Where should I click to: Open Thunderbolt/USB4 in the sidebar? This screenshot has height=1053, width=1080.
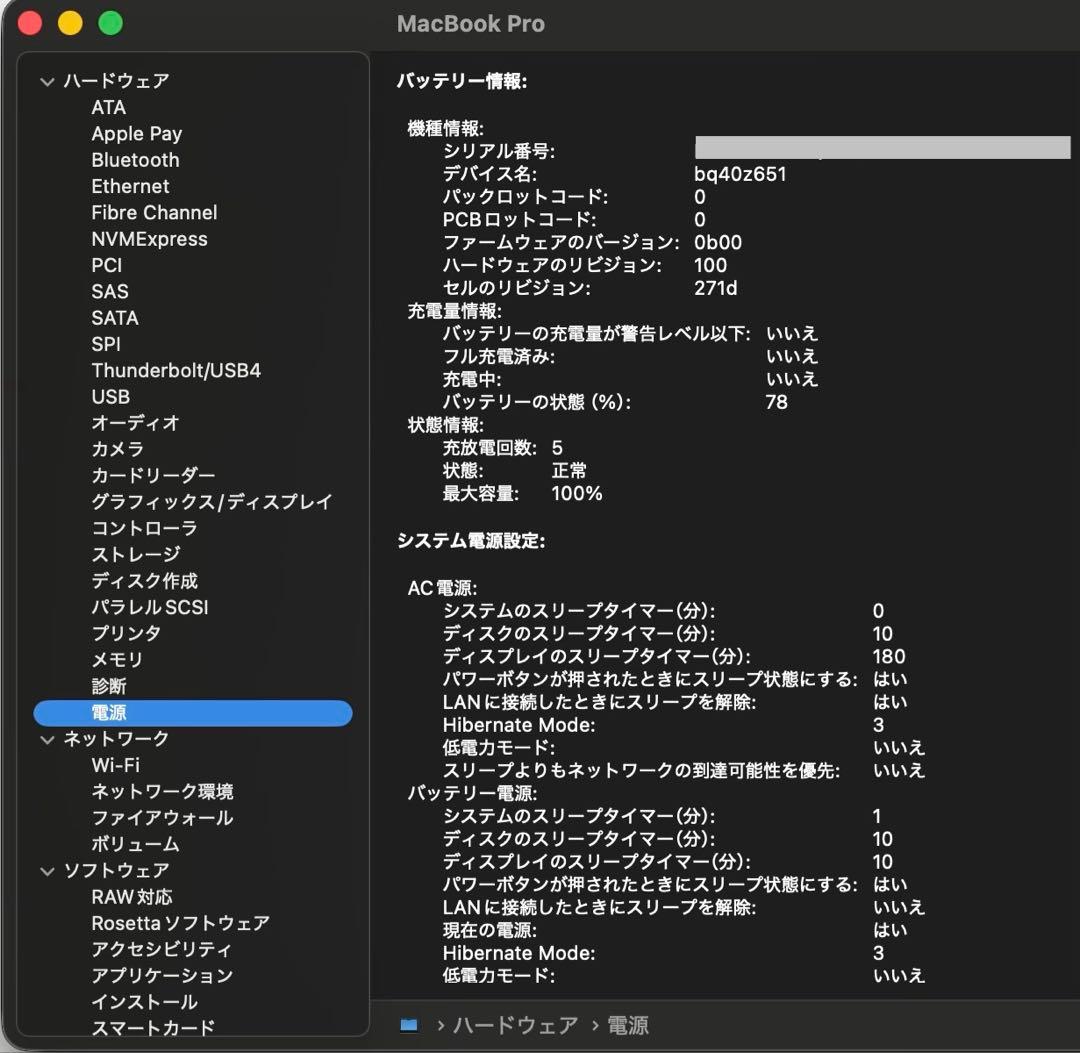point(176,371)
